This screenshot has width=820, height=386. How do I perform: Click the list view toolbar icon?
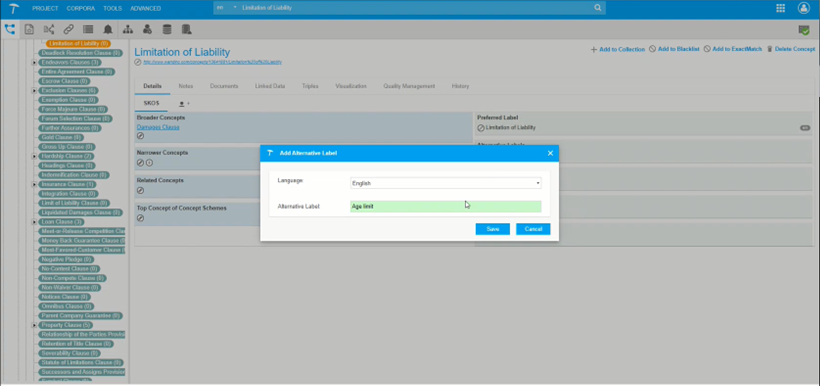click(88, 29)
